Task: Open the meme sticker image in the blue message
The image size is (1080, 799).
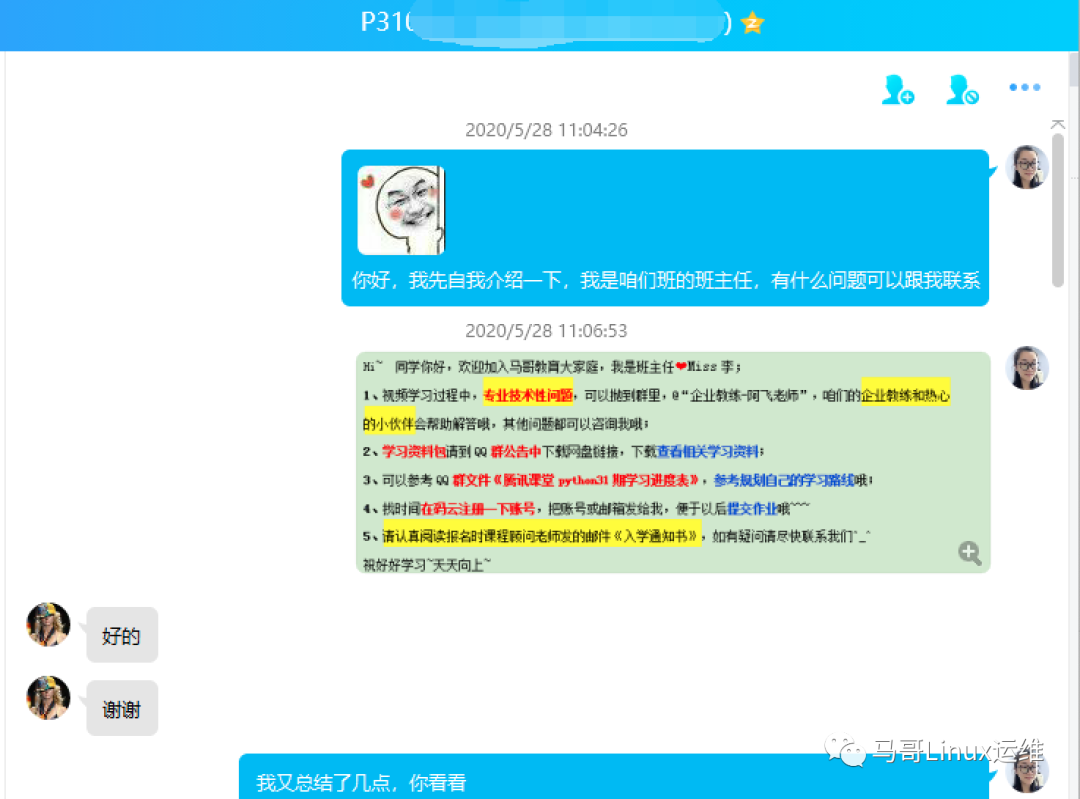Action: (399, 208)
